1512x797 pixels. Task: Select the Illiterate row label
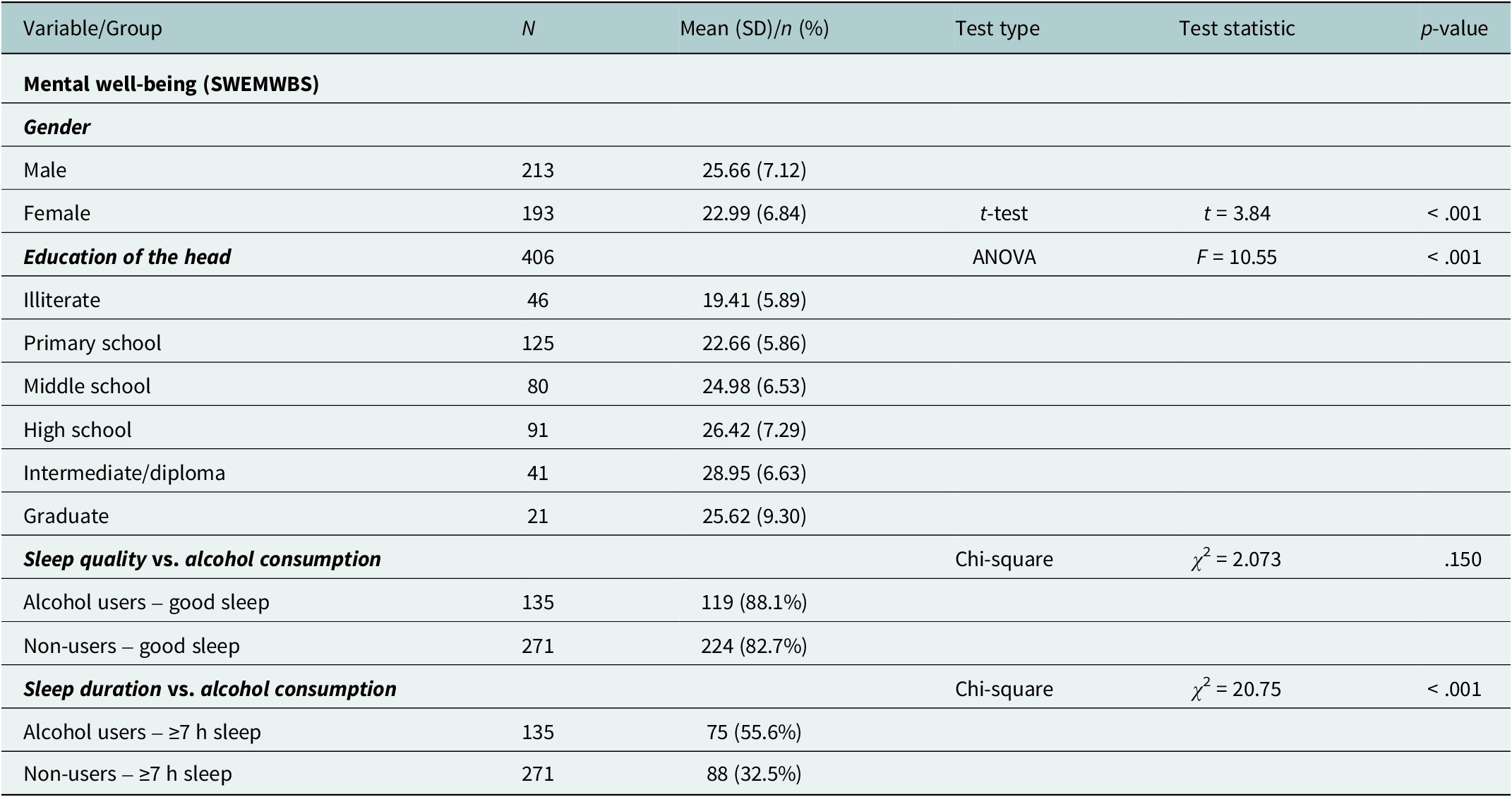pyautogui.click(x=62, y=300)
